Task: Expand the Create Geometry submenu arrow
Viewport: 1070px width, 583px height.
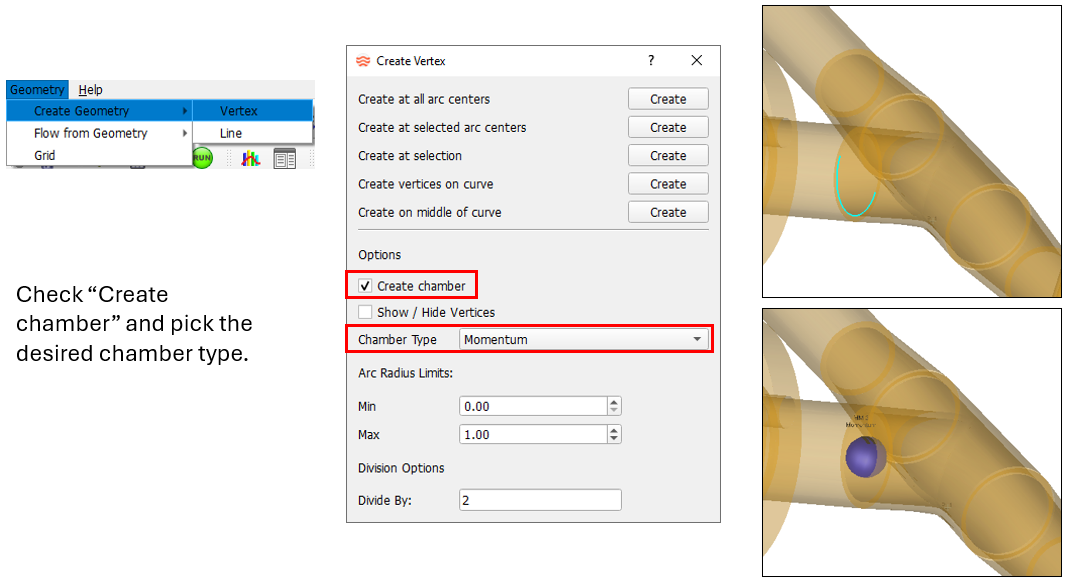Action: (x=184, y=111)
